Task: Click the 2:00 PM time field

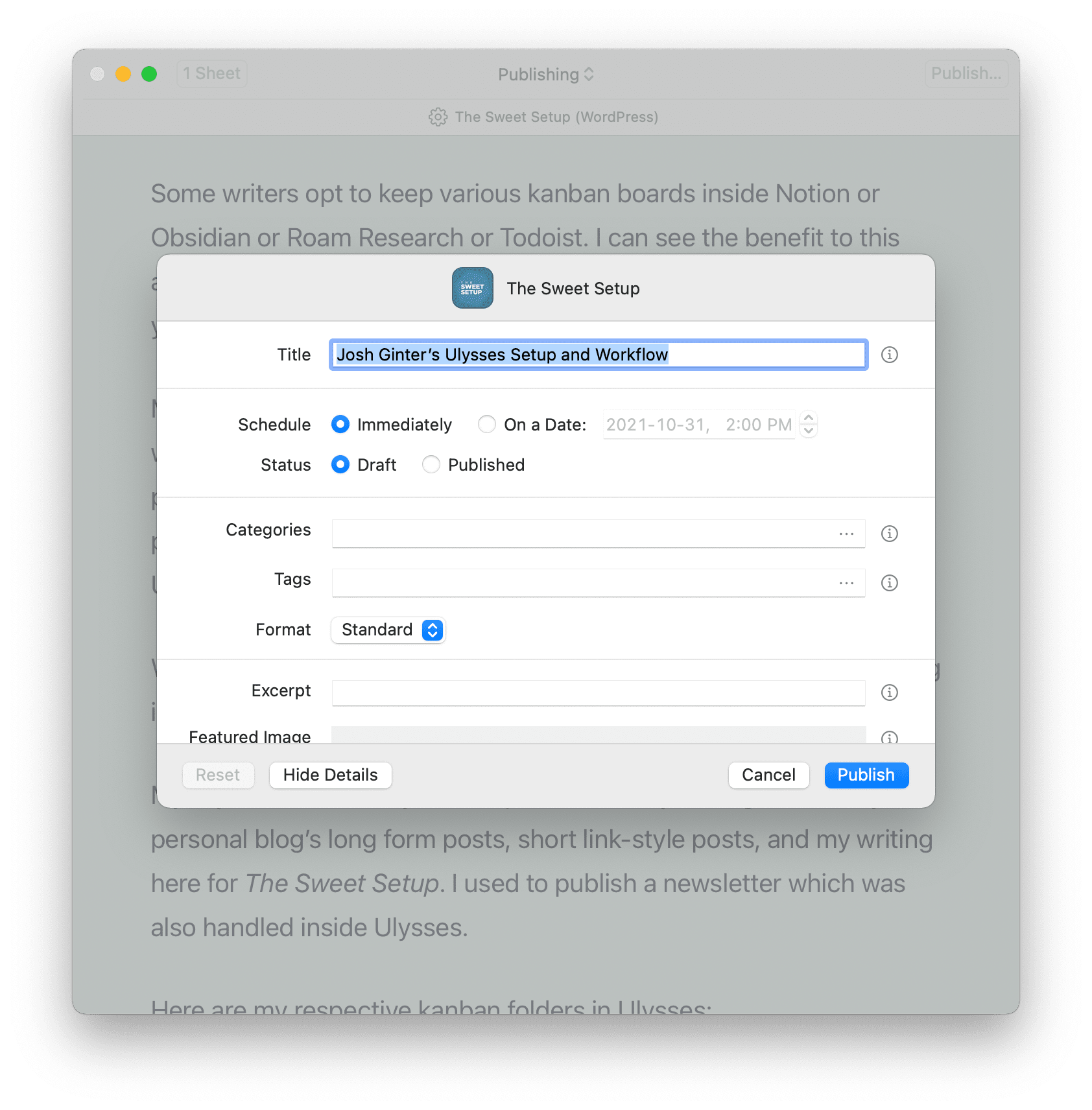Action: coord(758,425)
